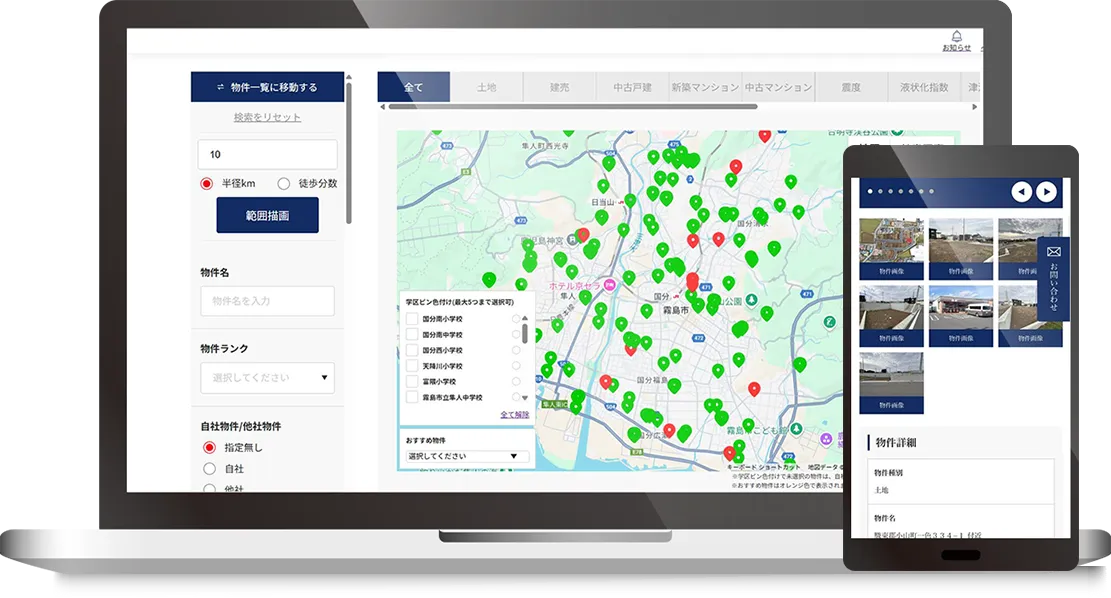Click the 検索をリセット link
The image size is (1111, 598).
point(267,118)
